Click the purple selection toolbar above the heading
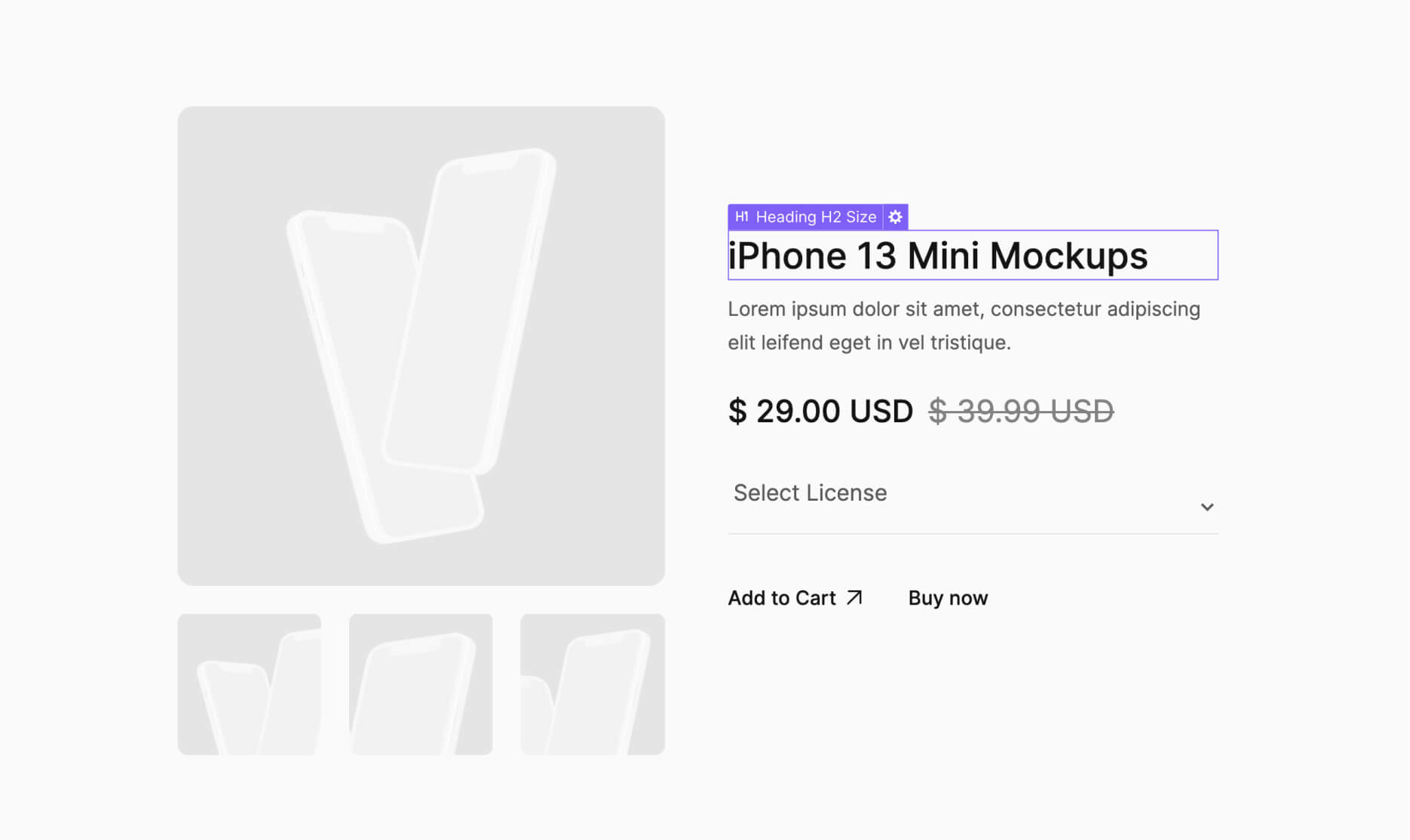Image resolution: width=1410 pixels, height=840 pixels. point(818,217)
